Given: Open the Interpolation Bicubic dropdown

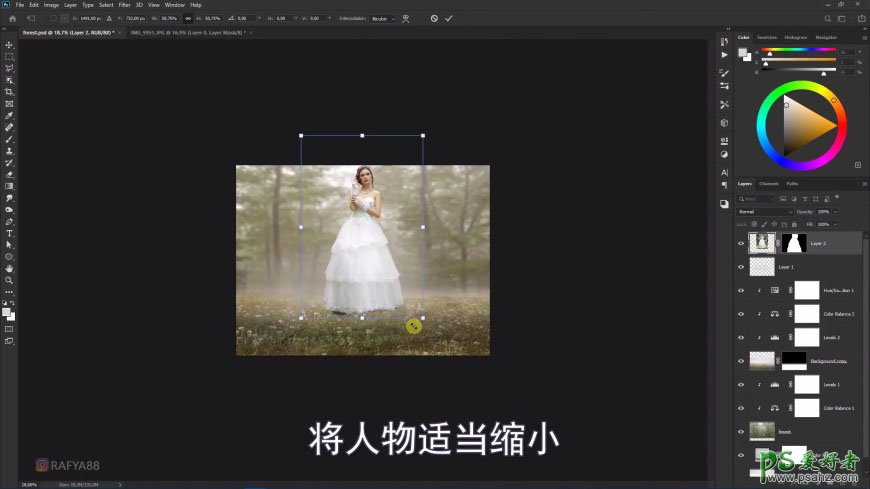Looking at the screenshot, I should [383, 18].
